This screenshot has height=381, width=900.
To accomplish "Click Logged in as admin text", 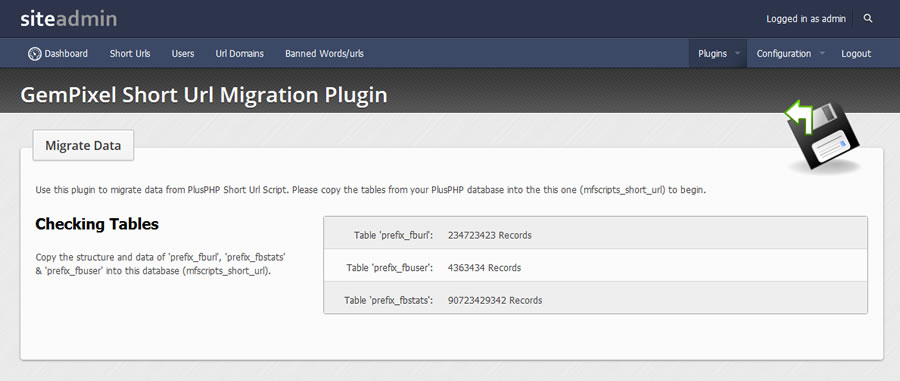I will [806, 19].
